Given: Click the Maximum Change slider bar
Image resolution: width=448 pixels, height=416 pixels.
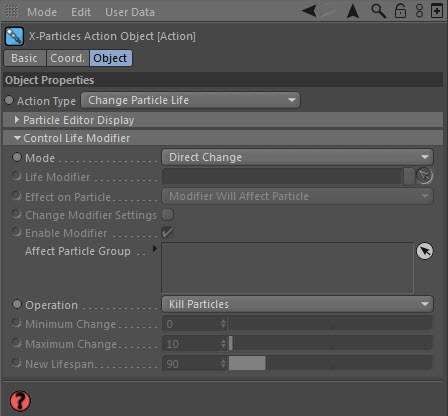Looking at the screenshot, I should tap(331, 343).
